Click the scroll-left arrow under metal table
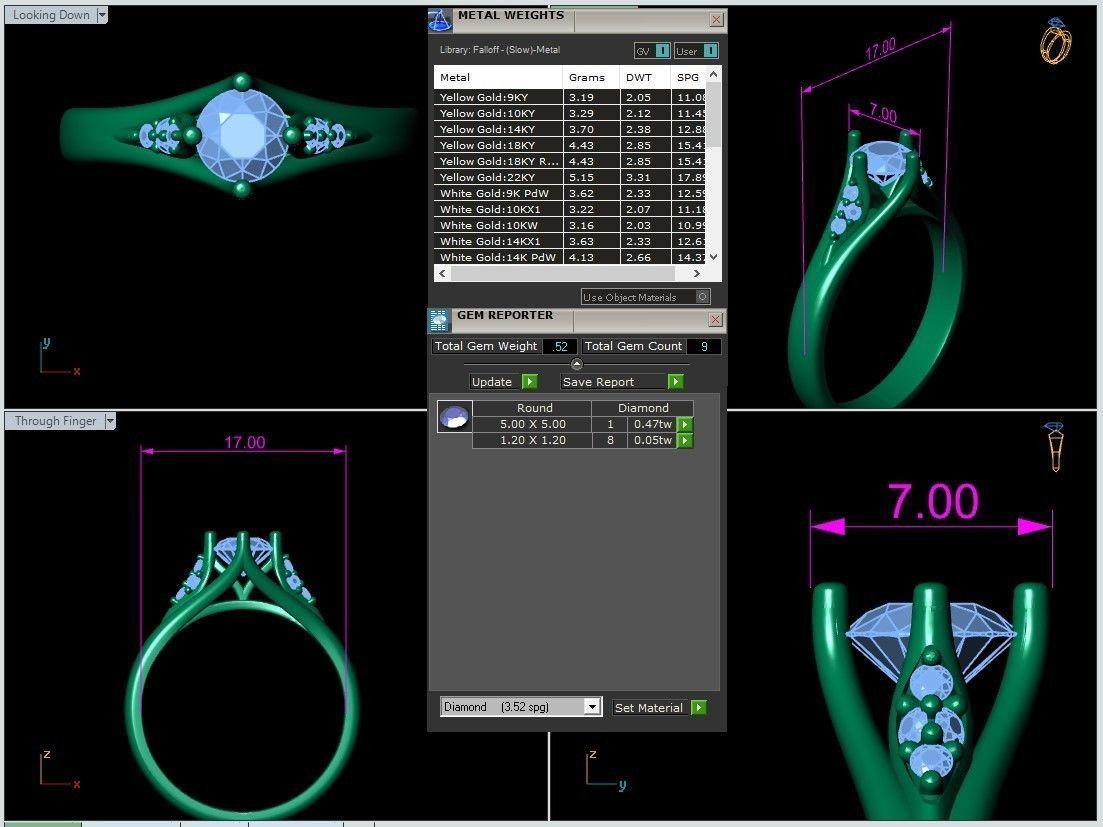 pyautogui.click(x=442, y=273)
